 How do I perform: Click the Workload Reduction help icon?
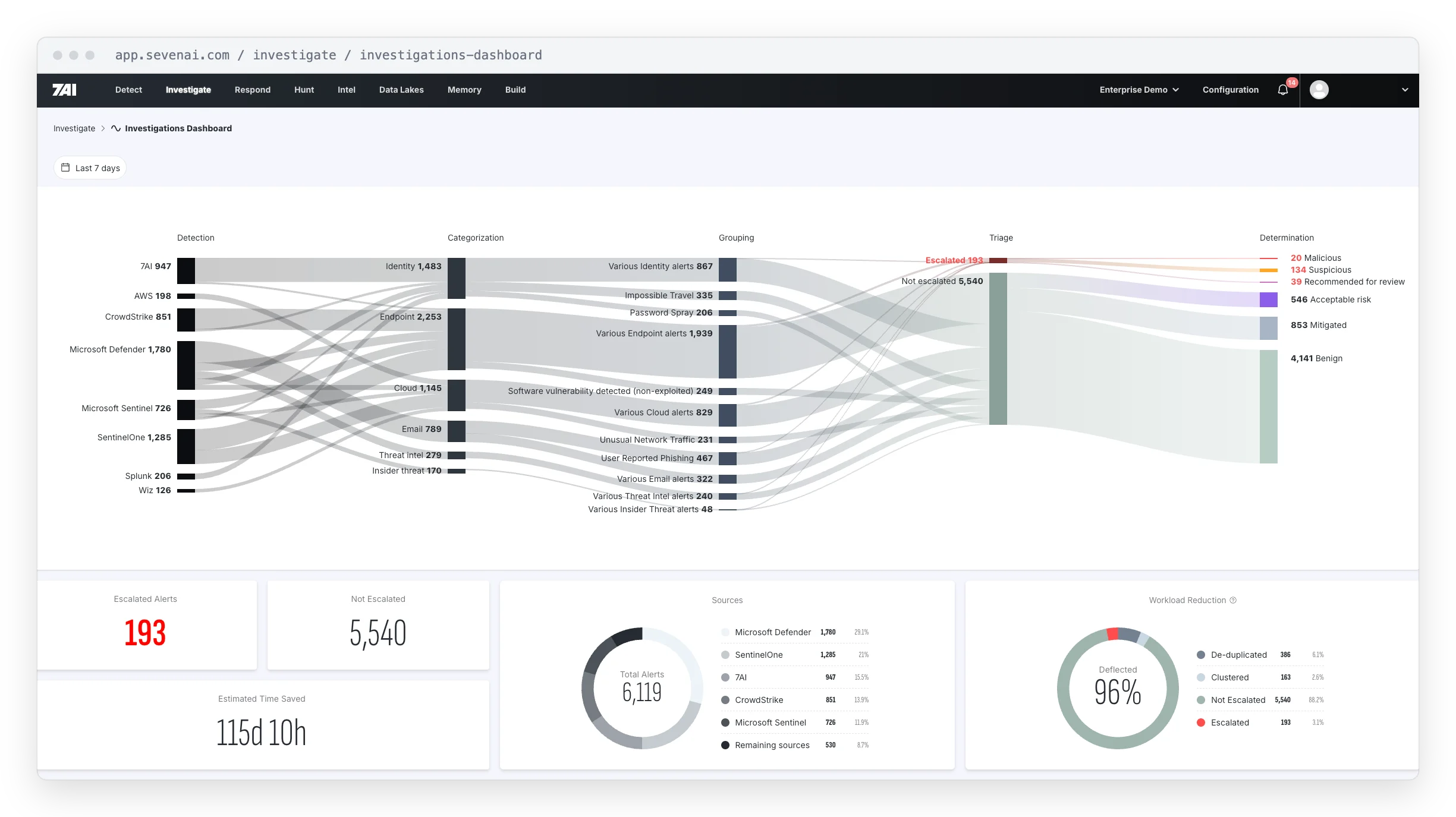pos(1233,600)
